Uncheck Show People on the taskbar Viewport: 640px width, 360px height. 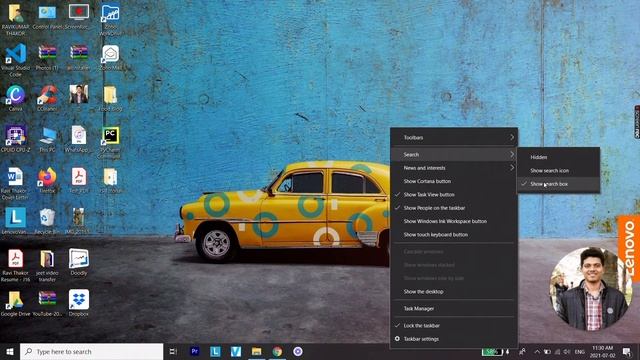click(x=454, y=208)
